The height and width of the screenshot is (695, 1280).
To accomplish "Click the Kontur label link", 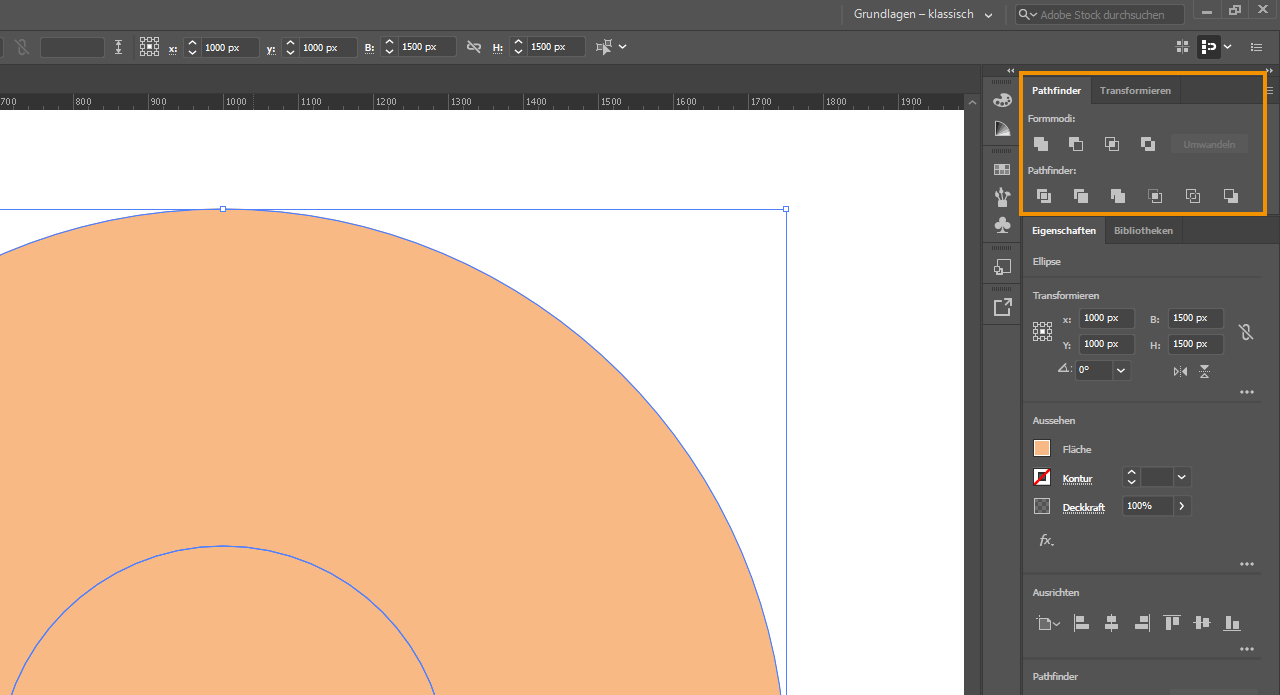I will (1077, 479).
